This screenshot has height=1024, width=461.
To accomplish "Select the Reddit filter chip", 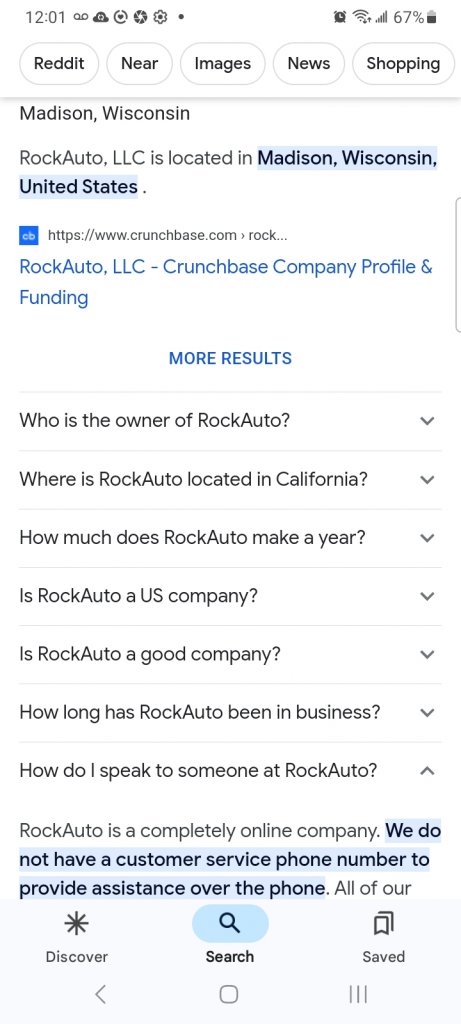I will 59,63.
